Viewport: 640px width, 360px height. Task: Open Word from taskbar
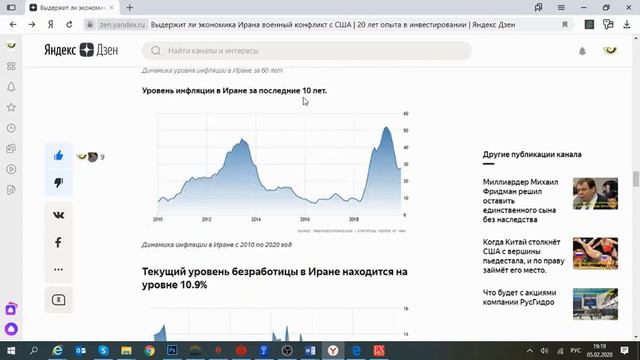[x=310, y=351]
